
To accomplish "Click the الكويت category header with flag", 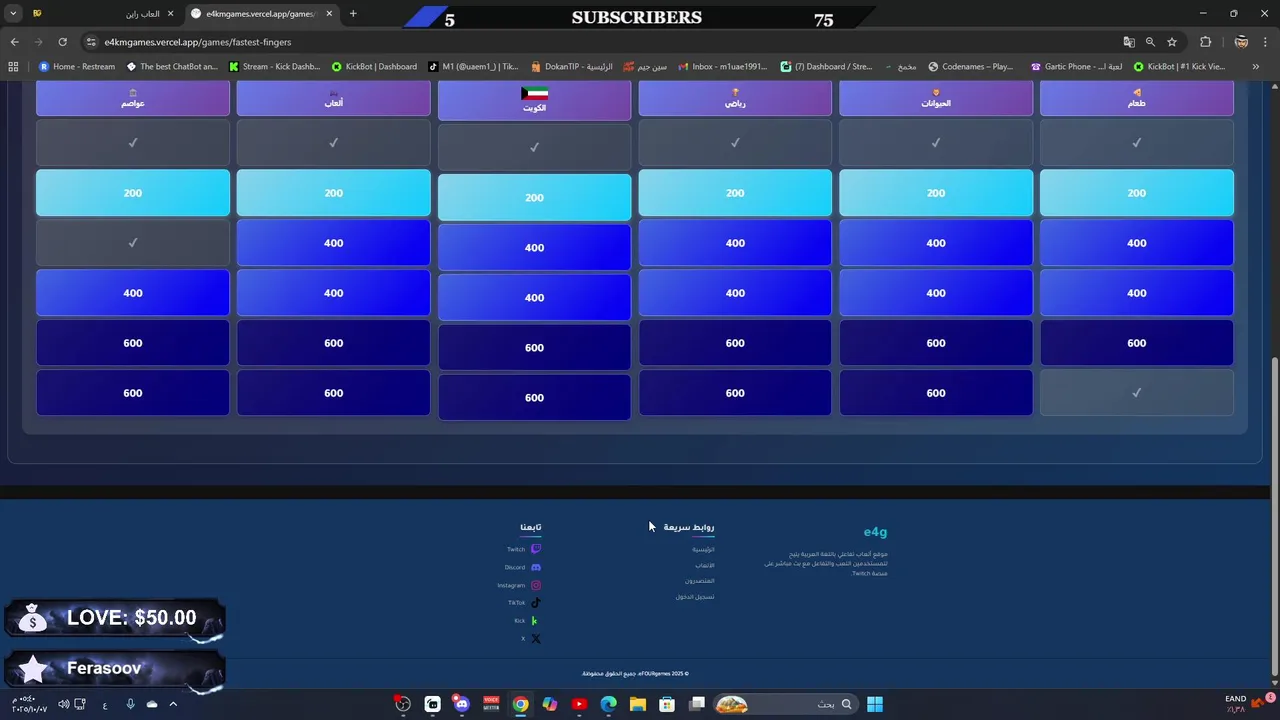I will pyautogui.click(x=534, y=101).
